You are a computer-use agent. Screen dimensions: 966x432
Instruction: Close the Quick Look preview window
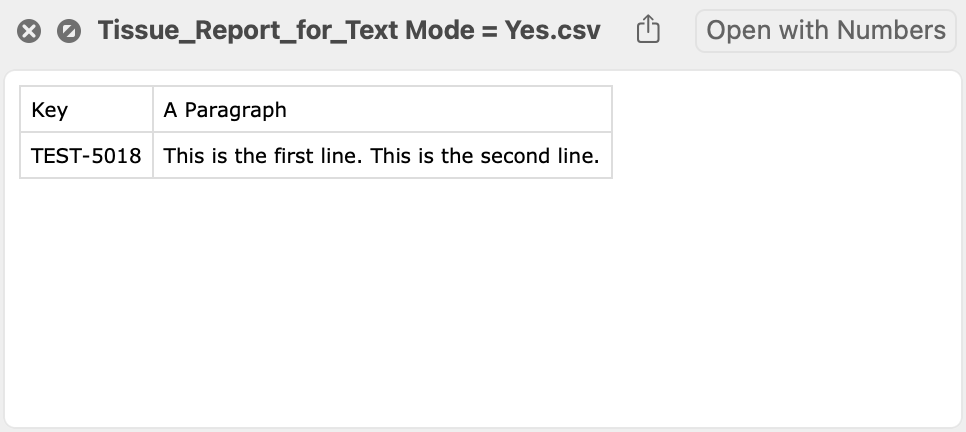click(30, 31)
